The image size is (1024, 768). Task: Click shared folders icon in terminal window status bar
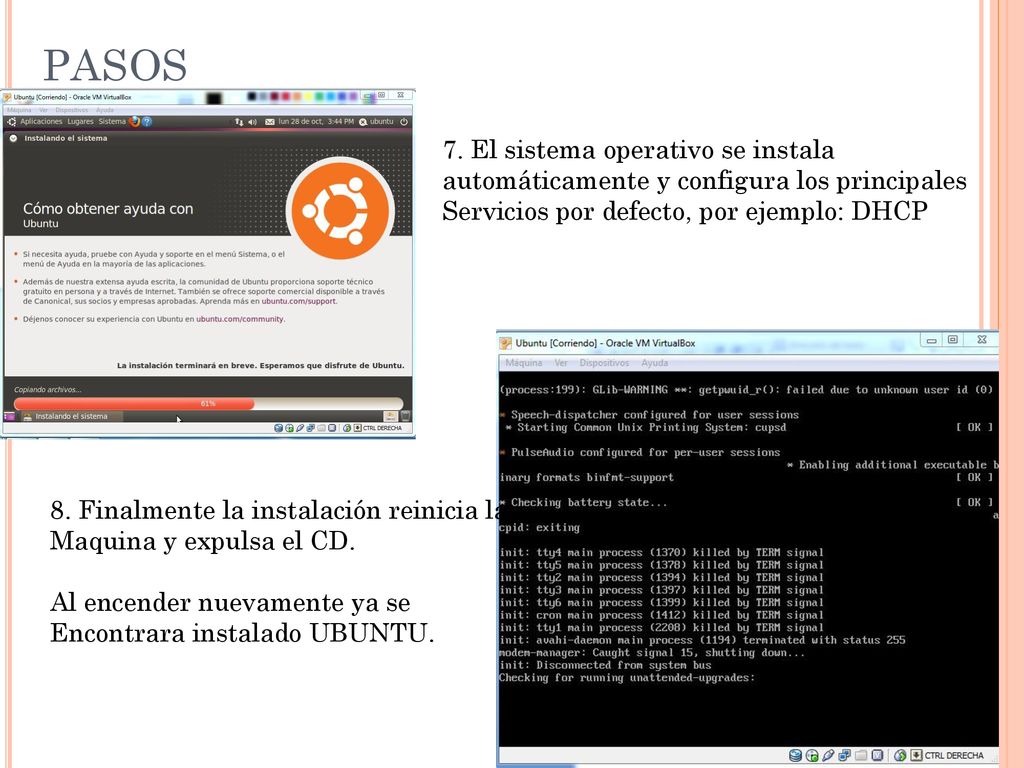861,756
